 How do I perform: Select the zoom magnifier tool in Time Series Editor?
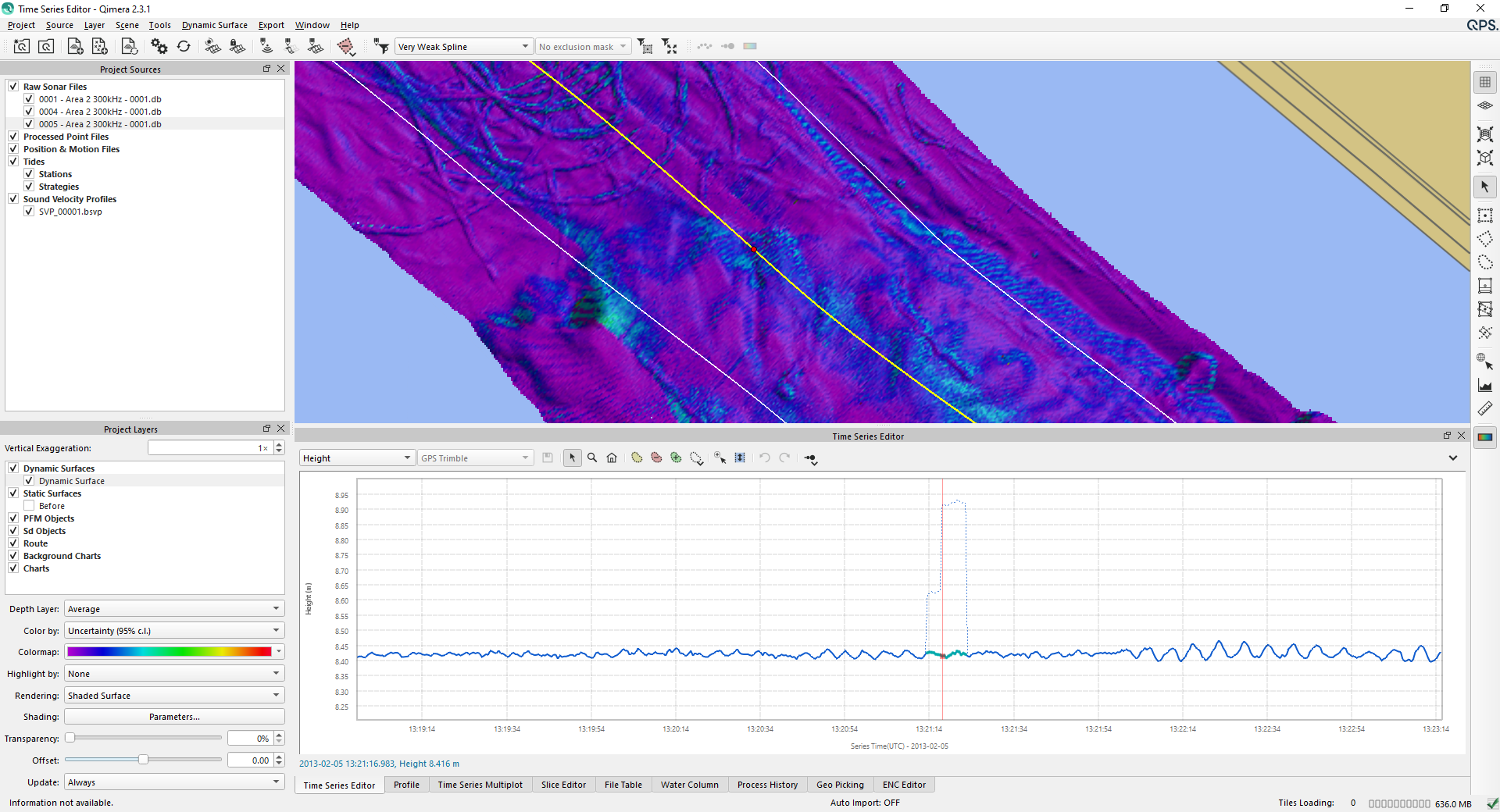[x=592, y=458]
